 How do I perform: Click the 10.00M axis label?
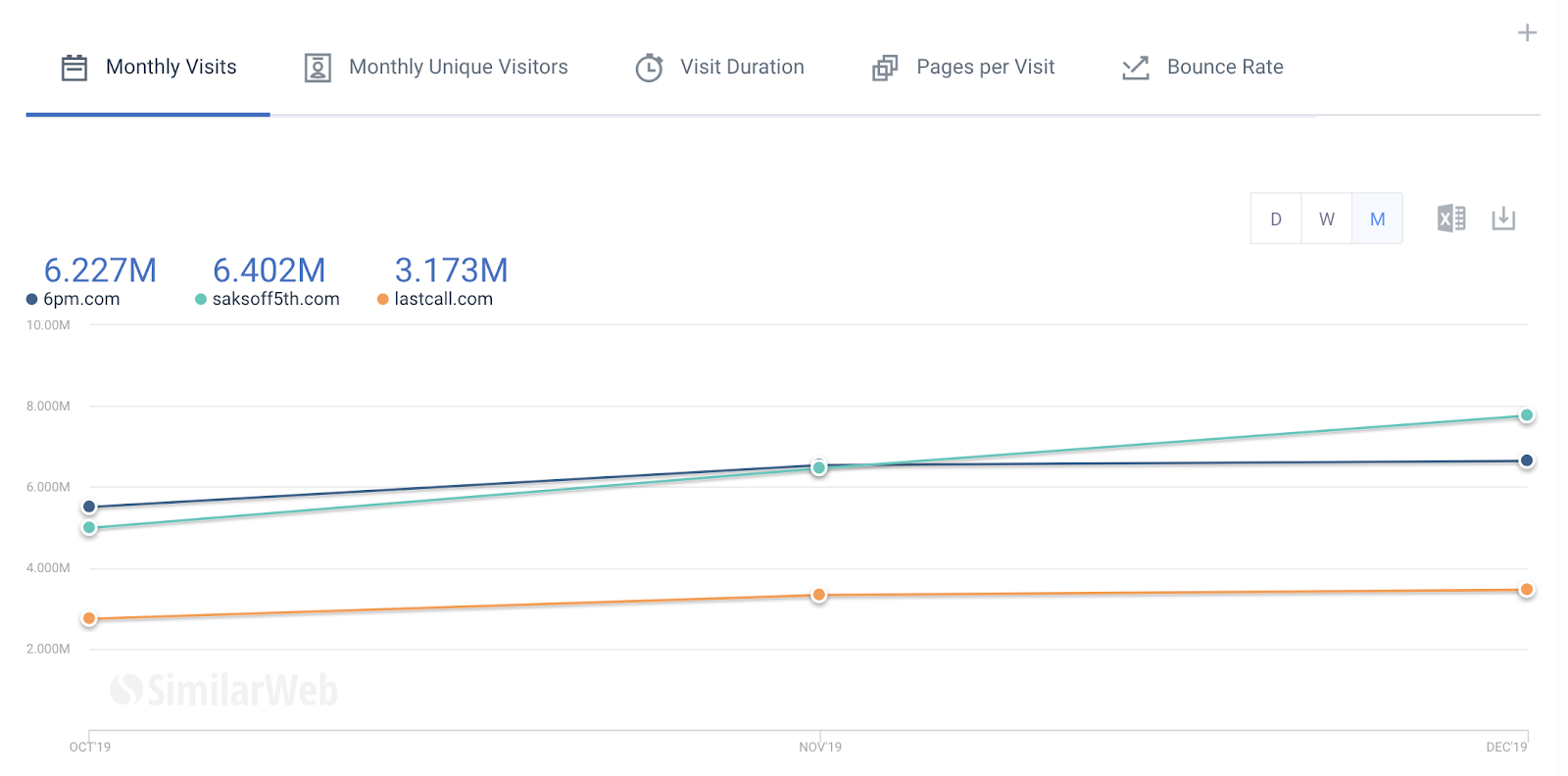point(48,325)
